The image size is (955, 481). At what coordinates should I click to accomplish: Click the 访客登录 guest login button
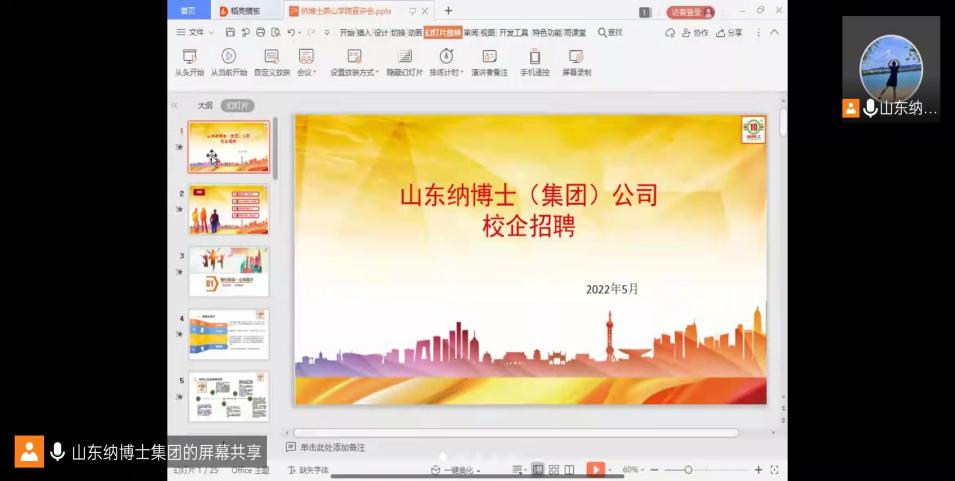(690, 12)
